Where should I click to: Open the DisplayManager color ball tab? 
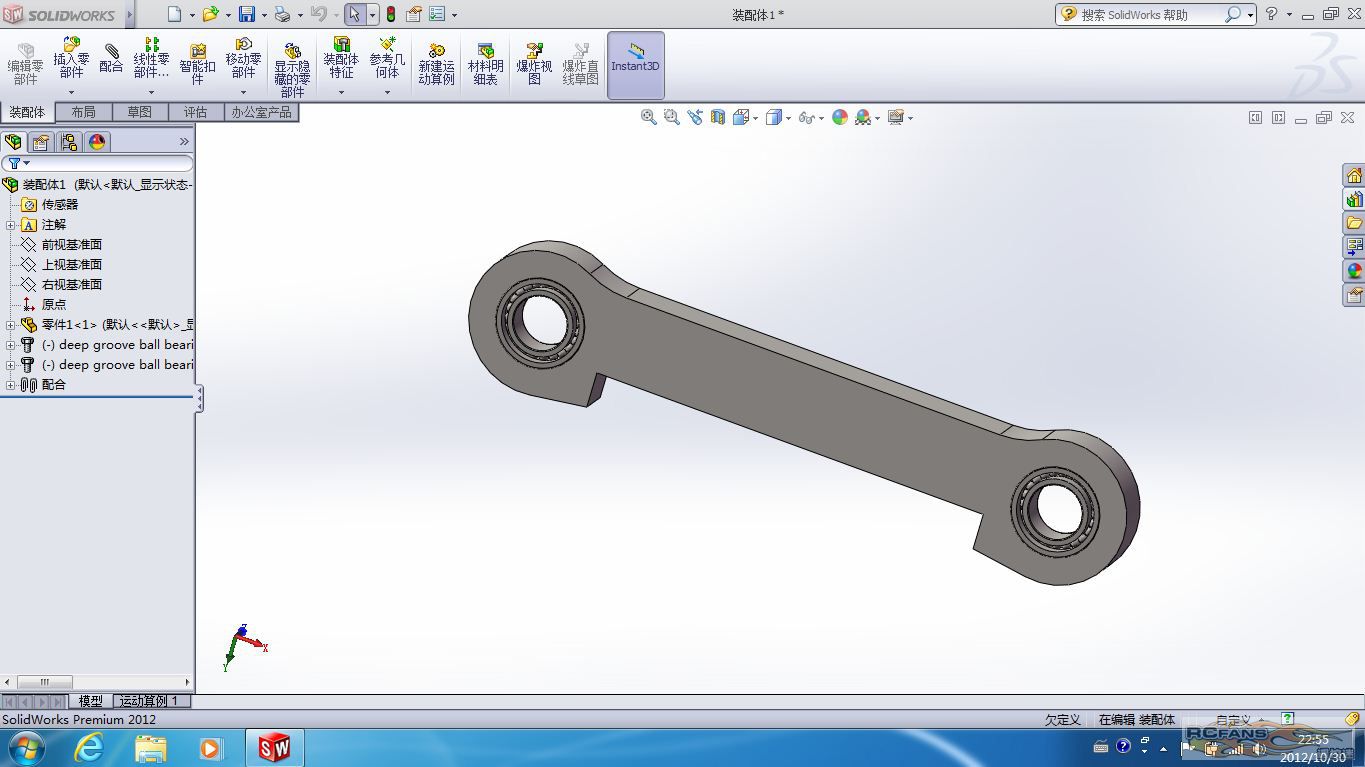(x=96, y=142)
